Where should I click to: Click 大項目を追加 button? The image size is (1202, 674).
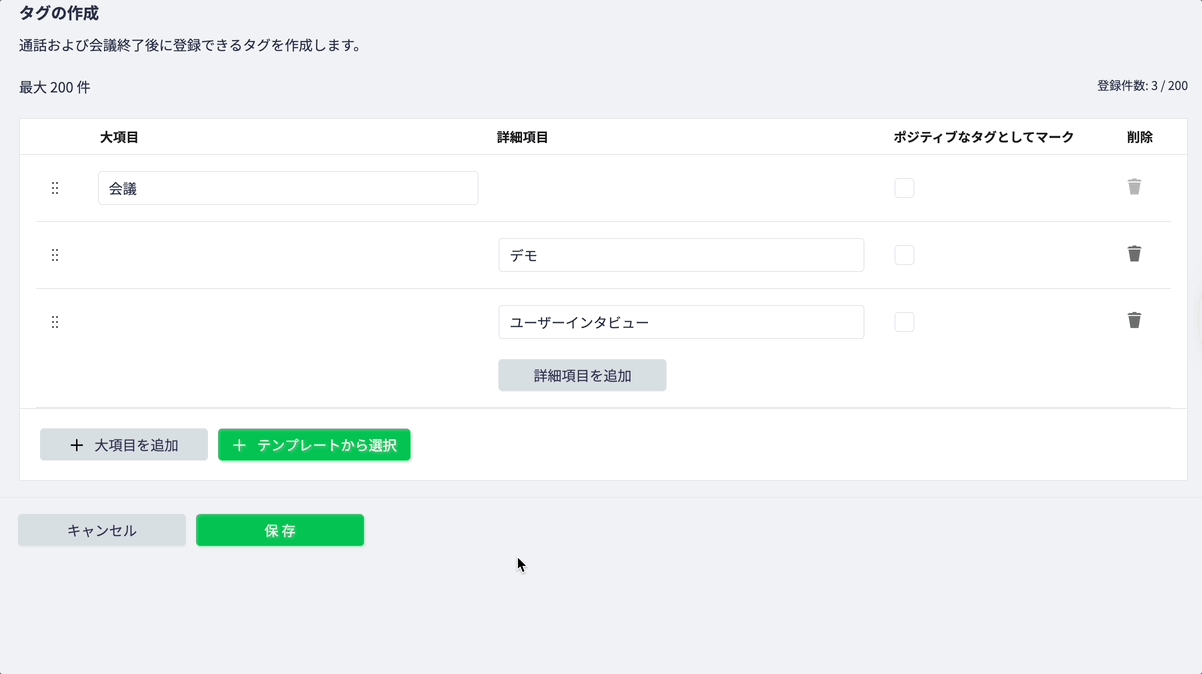click(x=124, y=445)
